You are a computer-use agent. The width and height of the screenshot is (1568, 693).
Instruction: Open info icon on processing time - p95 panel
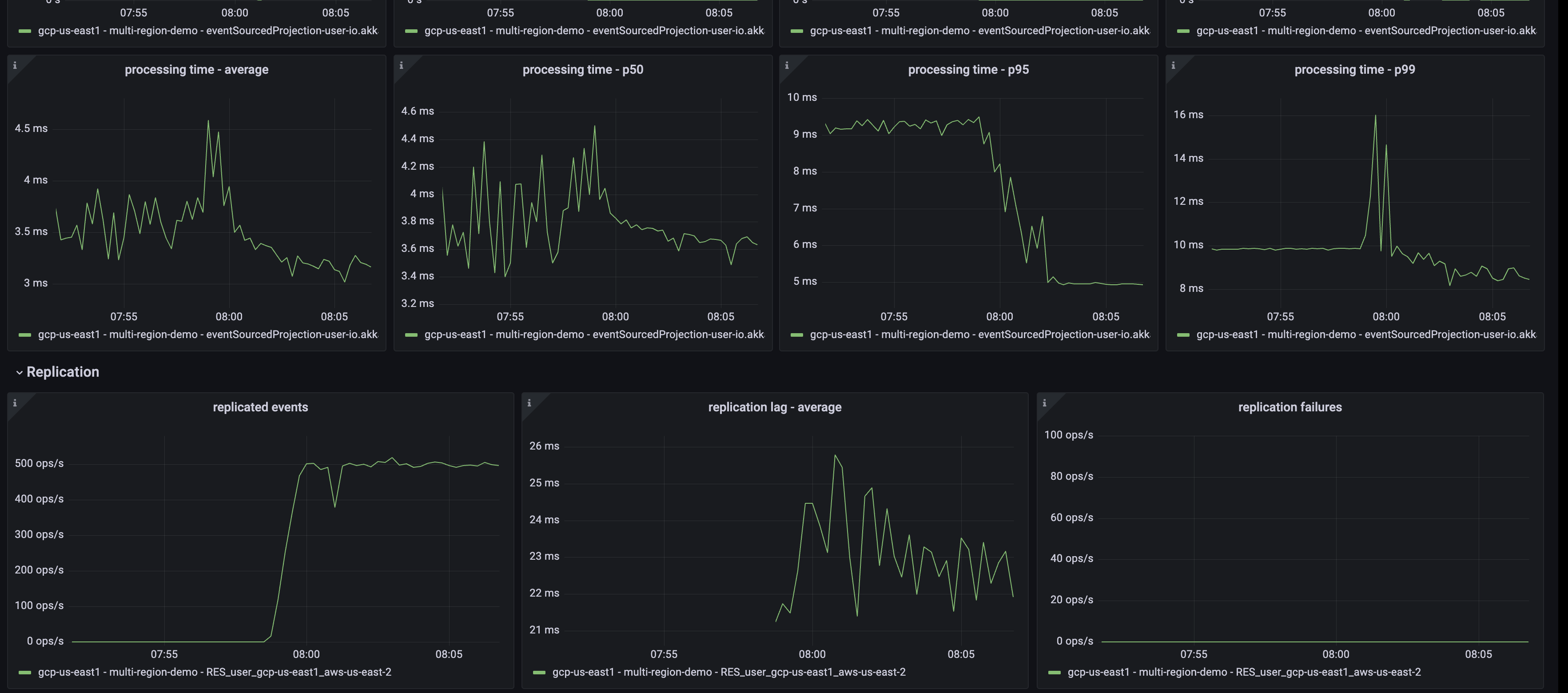786,65
